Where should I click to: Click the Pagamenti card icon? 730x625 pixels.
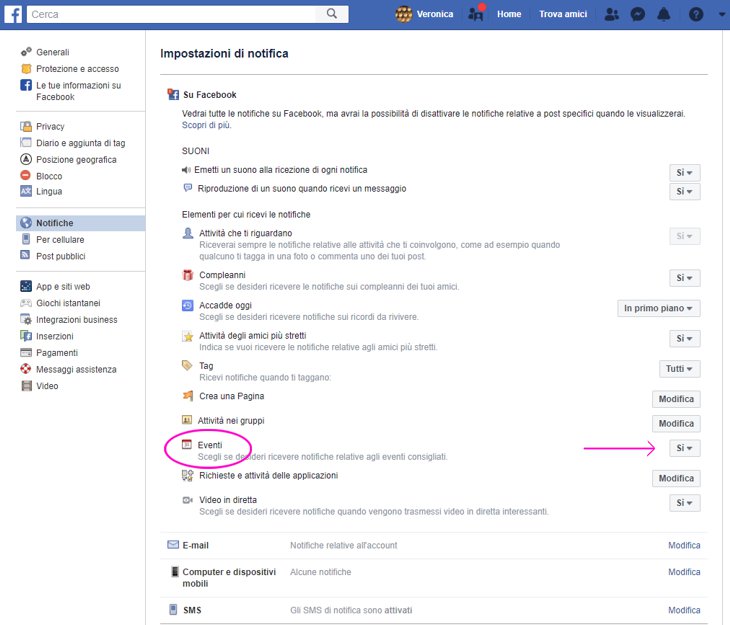pos(26,353)
